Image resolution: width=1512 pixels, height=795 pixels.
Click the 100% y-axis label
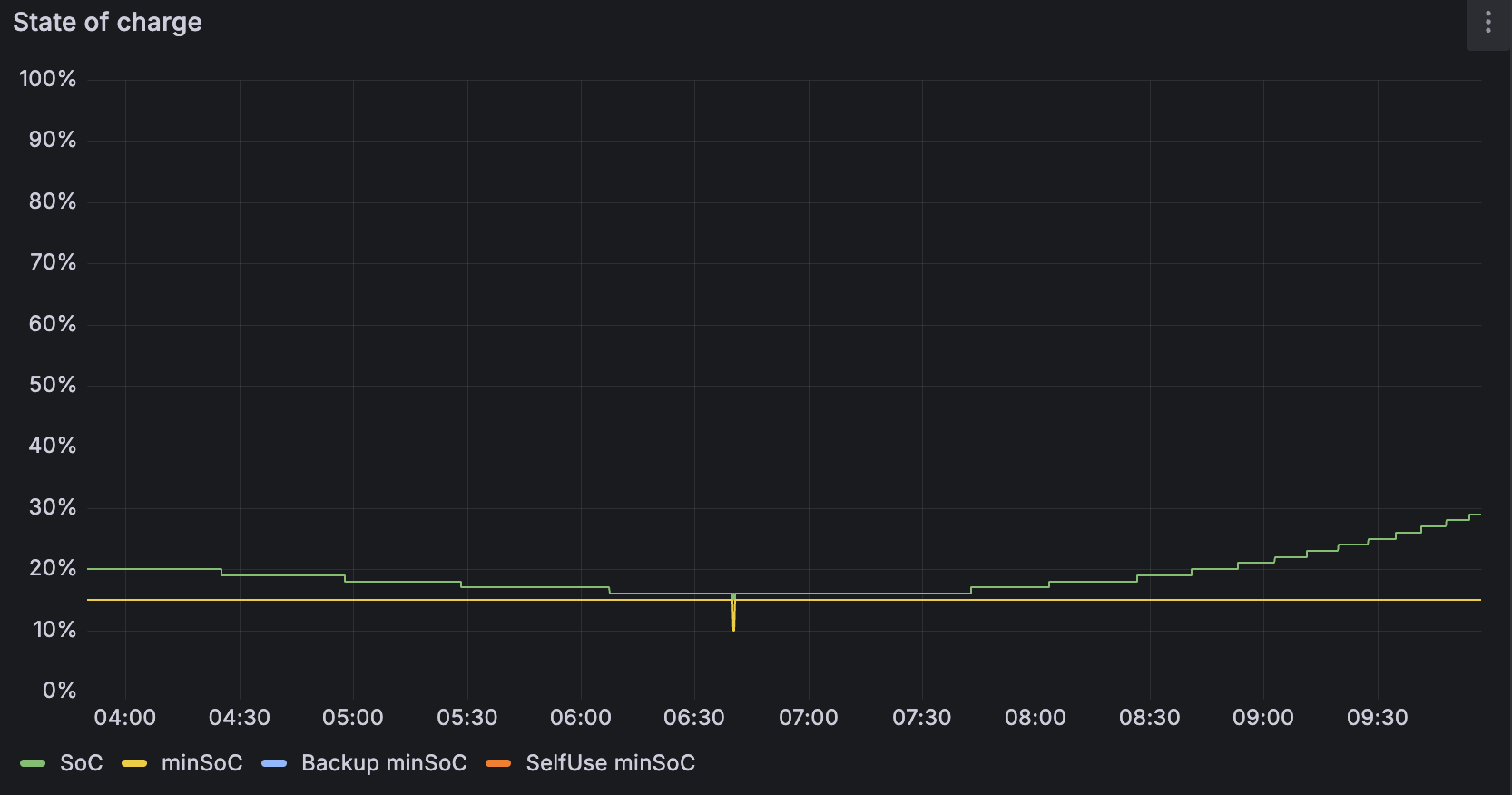point(48,79)
